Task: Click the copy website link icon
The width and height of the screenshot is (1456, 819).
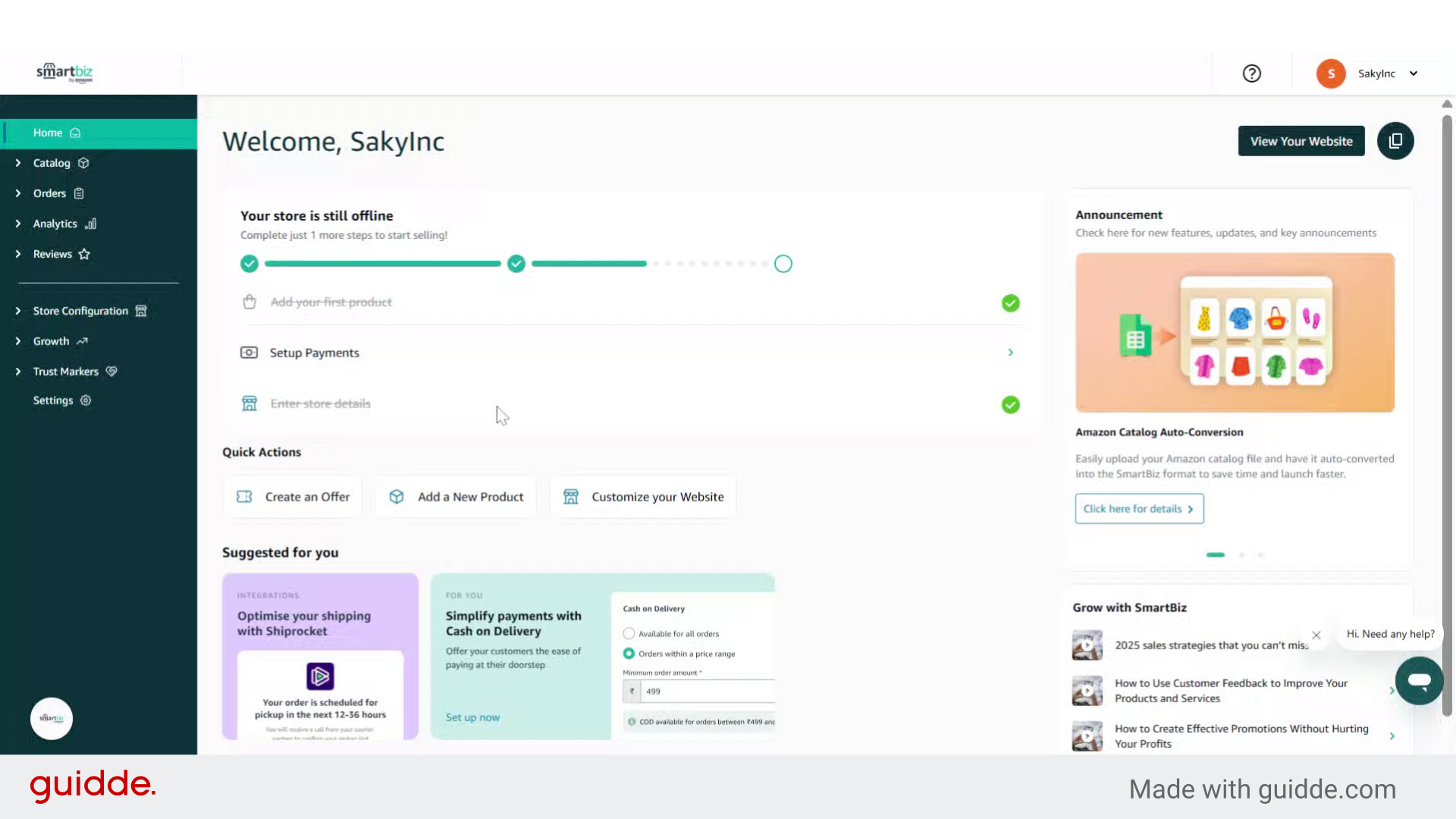Action: coord(1395,141)
